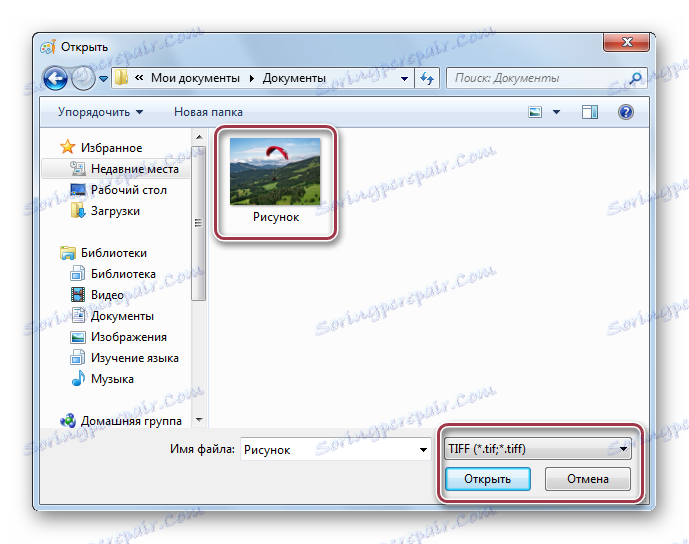The height and width of the screenshot is (544, 689).
Task: Click the 'Рисунок' file name label
Action: click(276, 217)
